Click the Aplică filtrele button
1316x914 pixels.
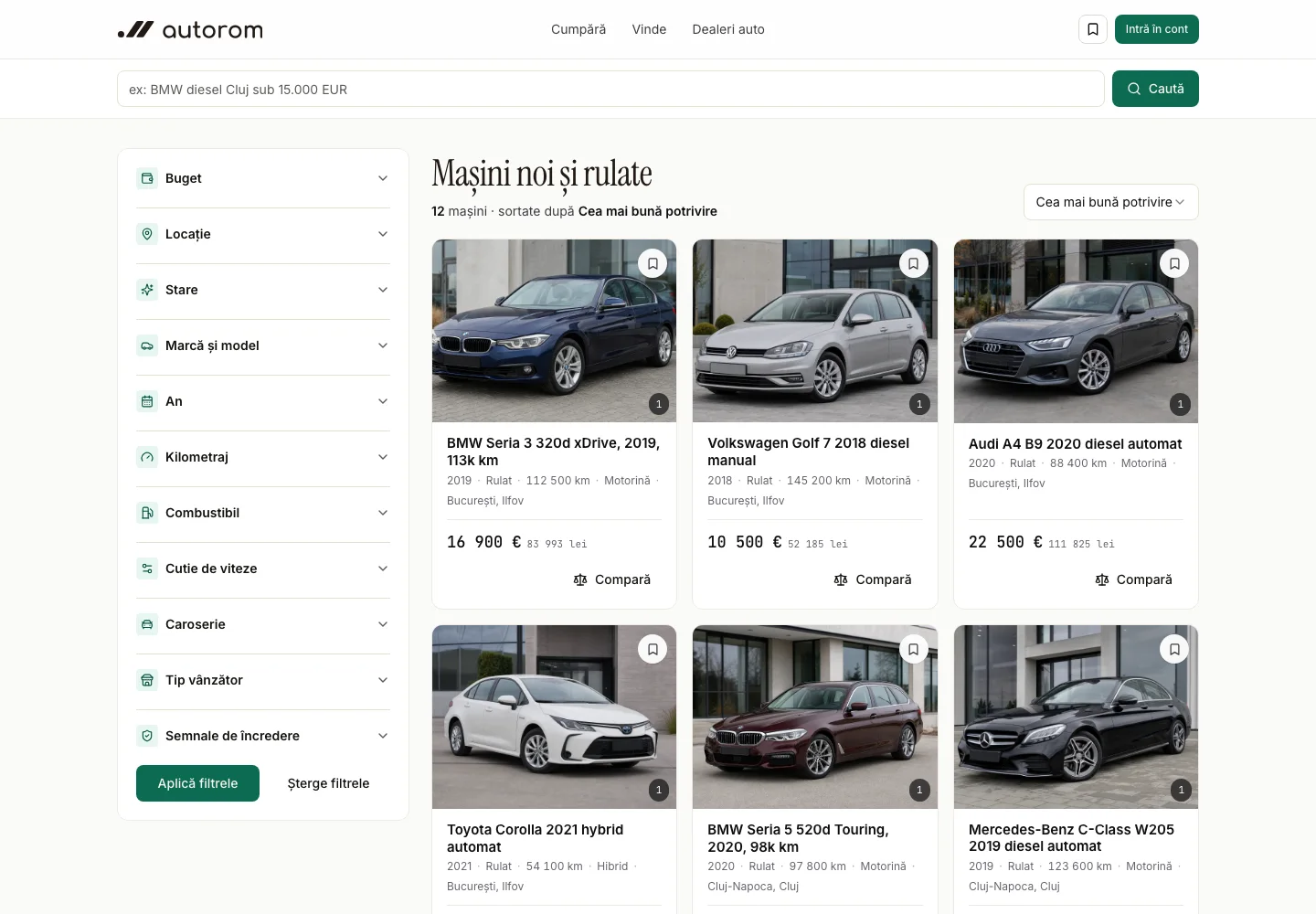pyautogui.click(x=197, y=783)
